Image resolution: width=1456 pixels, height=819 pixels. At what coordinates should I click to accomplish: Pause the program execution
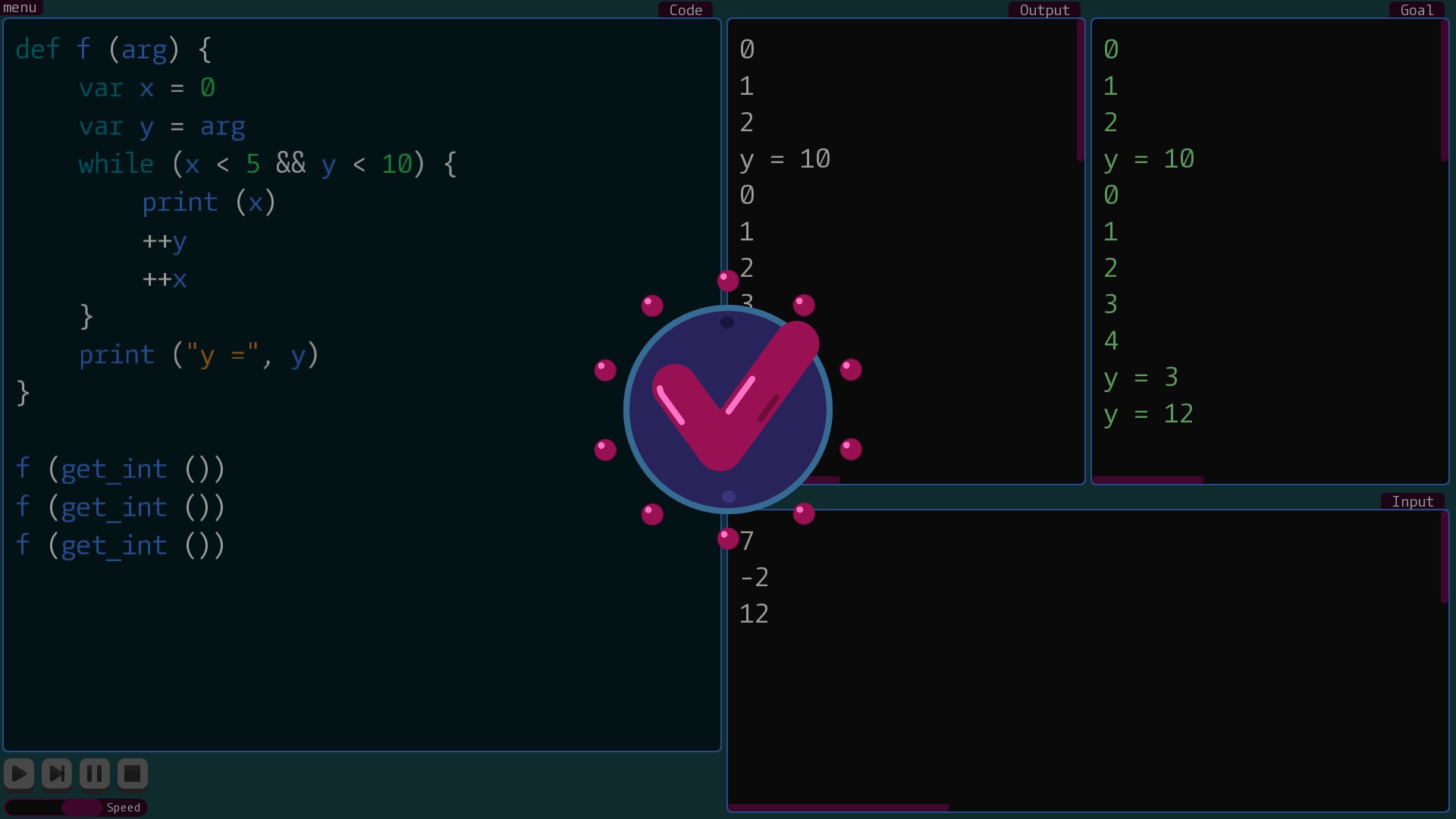coord(95,773)
